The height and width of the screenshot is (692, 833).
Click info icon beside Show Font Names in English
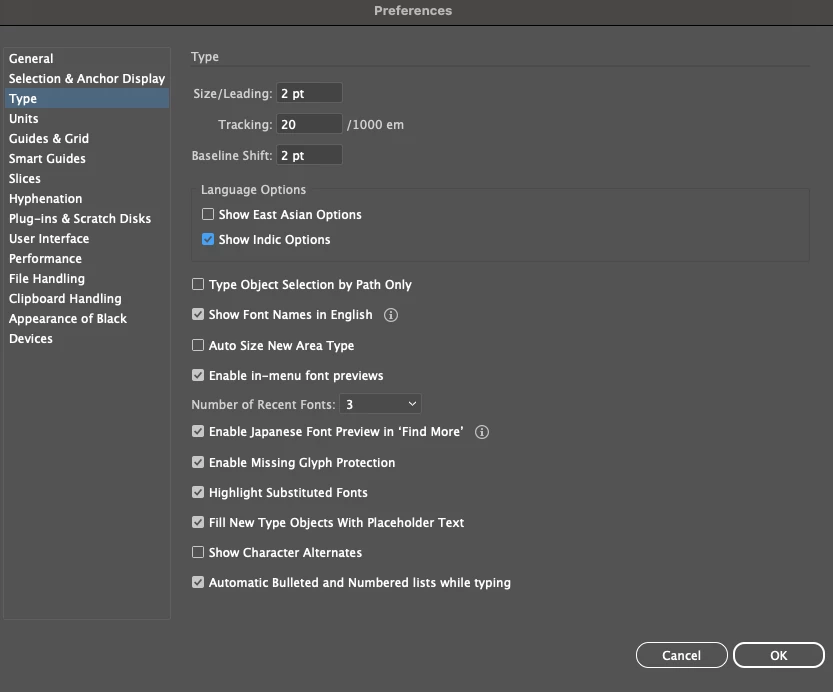click(x=391, y=315)
